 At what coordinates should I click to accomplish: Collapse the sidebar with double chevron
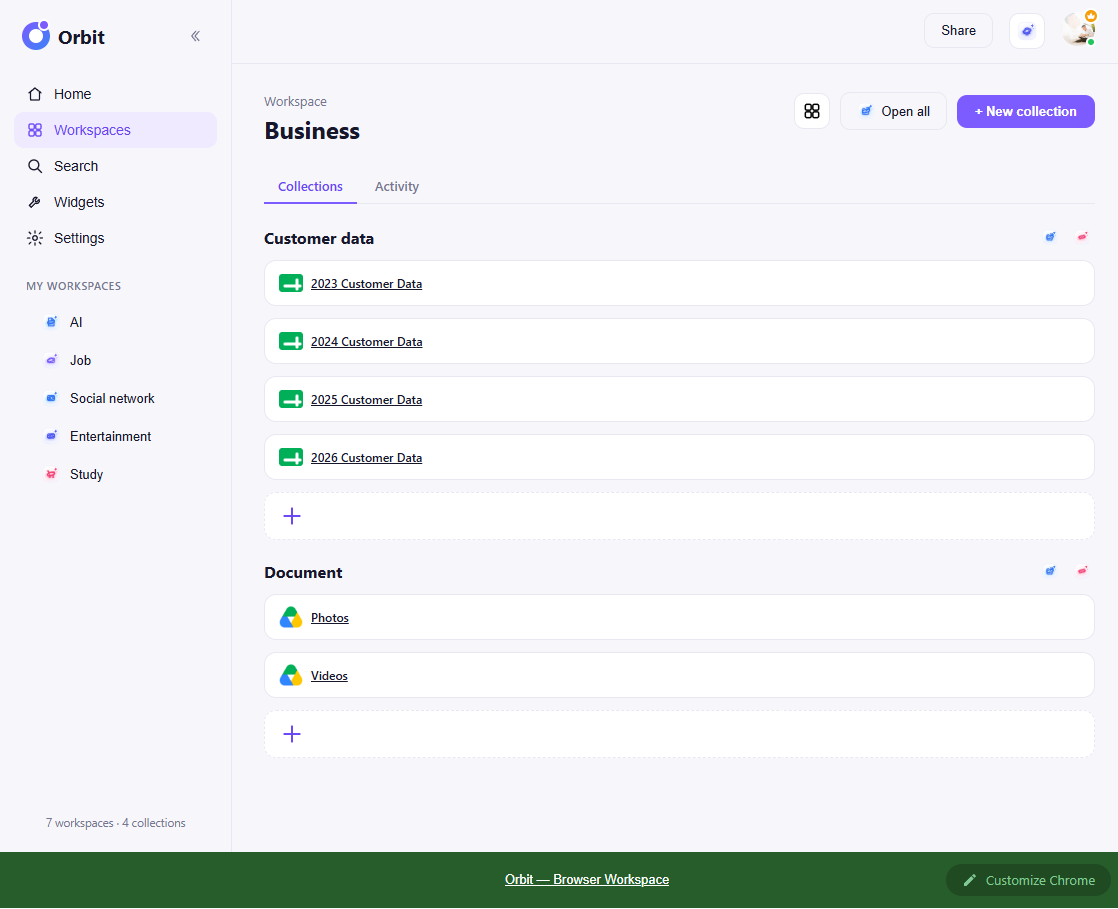[195, 36]
